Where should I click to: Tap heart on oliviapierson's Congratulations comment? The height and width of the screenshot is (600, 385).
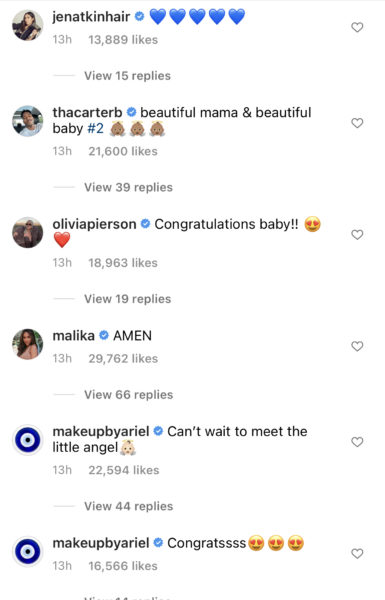point(357,235)
